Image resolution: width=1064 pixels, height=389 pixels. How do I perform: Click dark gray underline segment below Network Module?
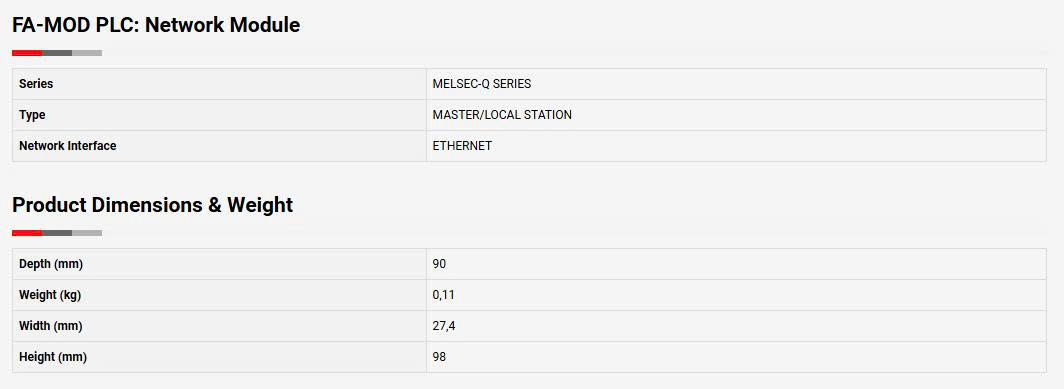coord(57,53)
